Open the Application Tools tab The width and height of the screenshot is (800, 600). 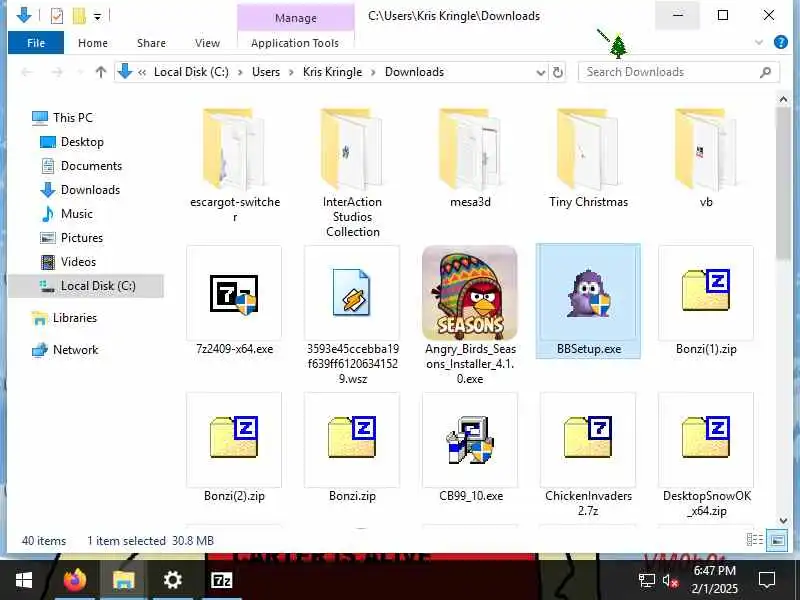coord(295,43)
